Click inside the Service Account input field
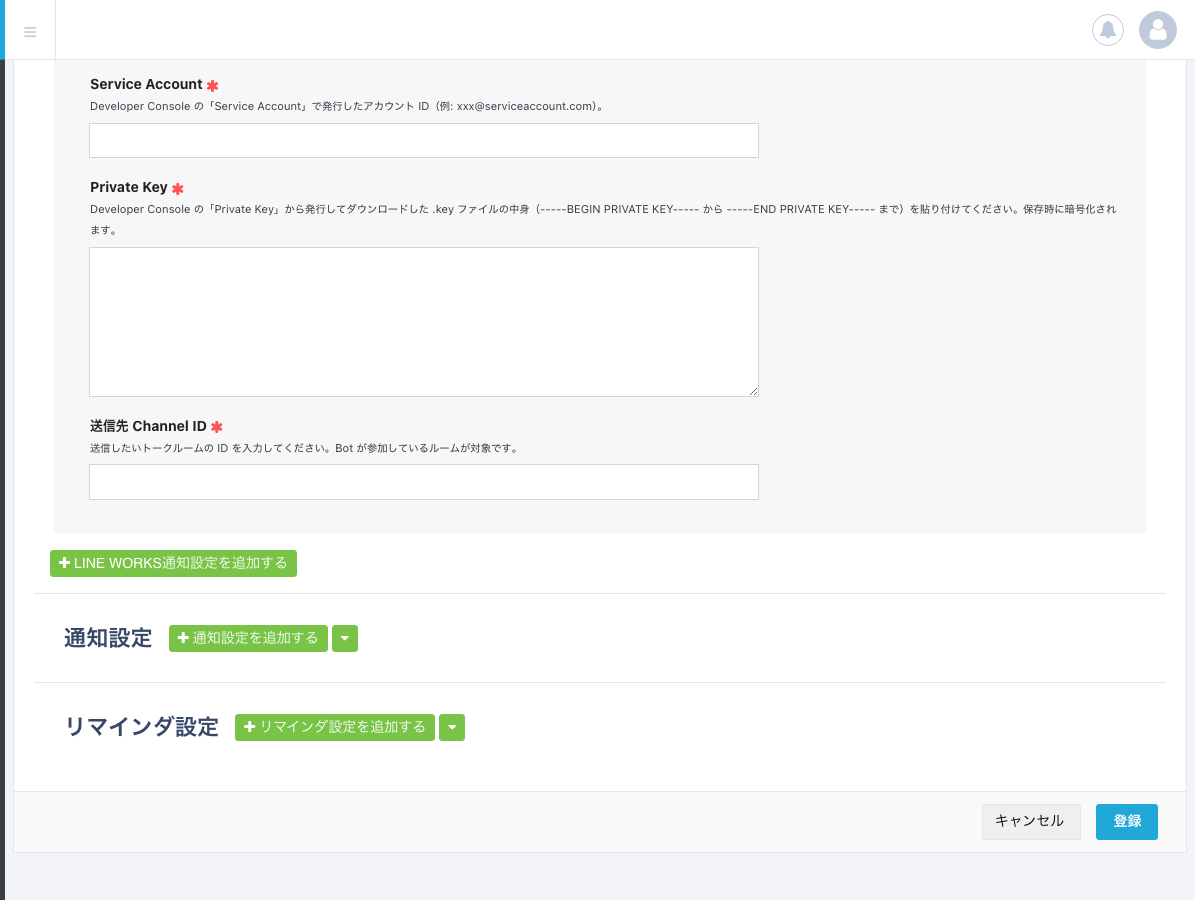The height and width of the screenshot is (900, 1195). pos(424,140)
